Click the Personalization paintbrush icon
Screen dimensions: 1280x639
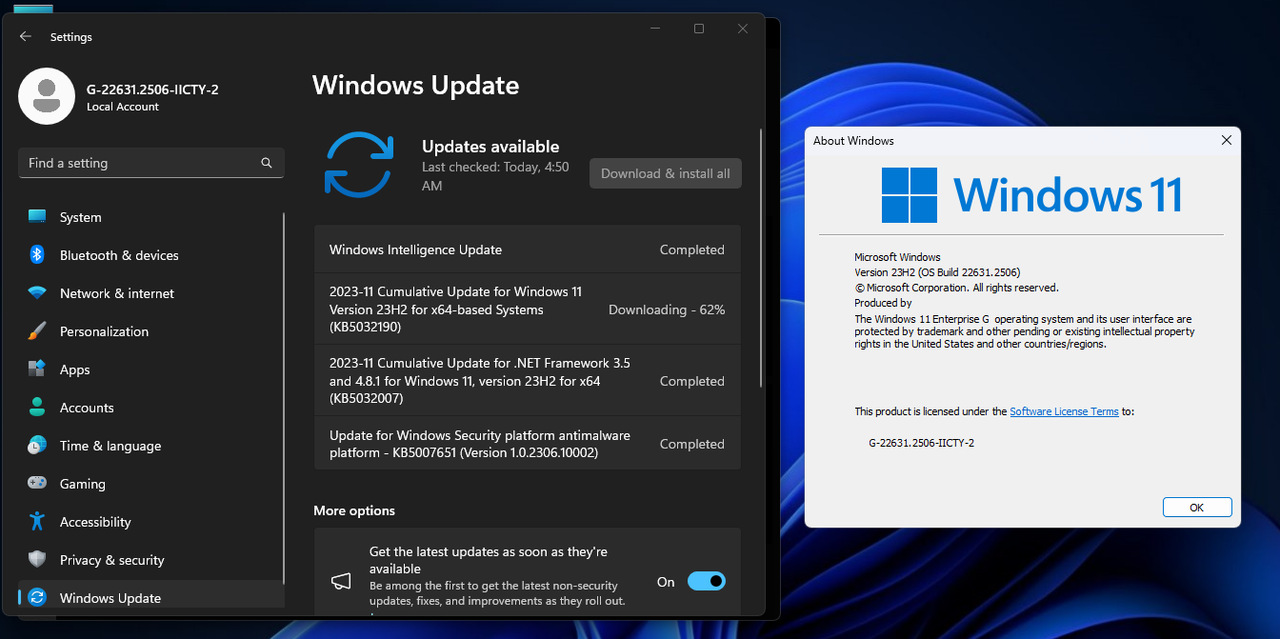coord(37,331)
